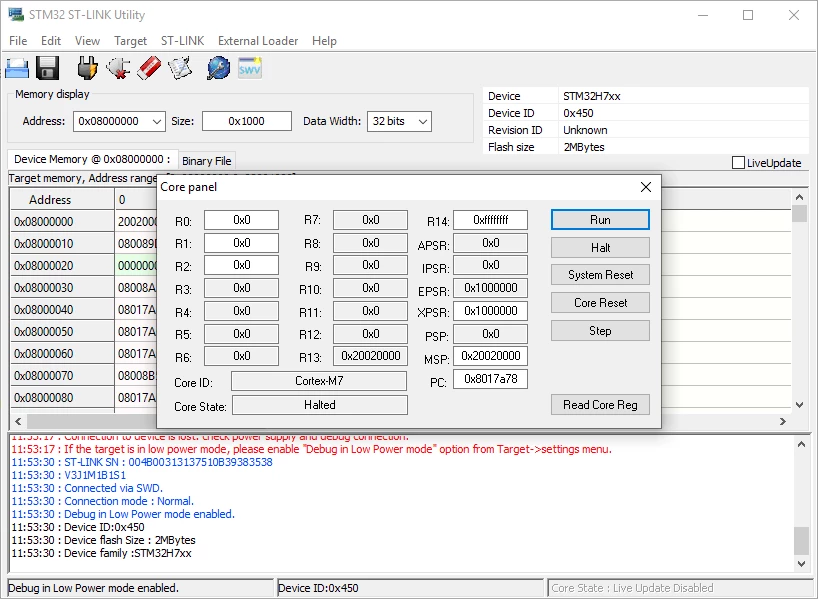
Task: Click status bar 'Device ID:0x450' entry
Action: (410, 588)
